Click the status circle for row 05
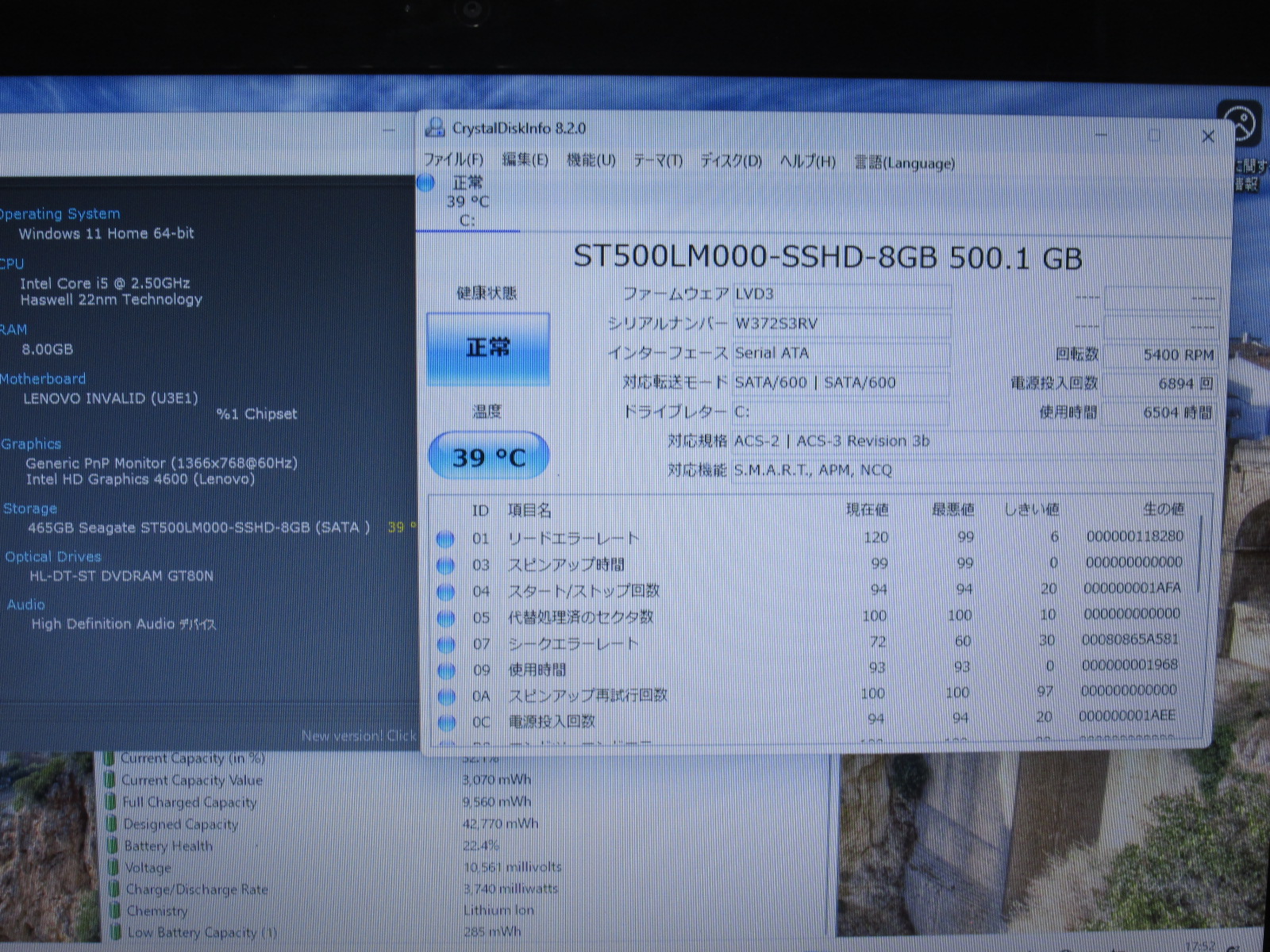1270x952 pixels. point(446,617)
